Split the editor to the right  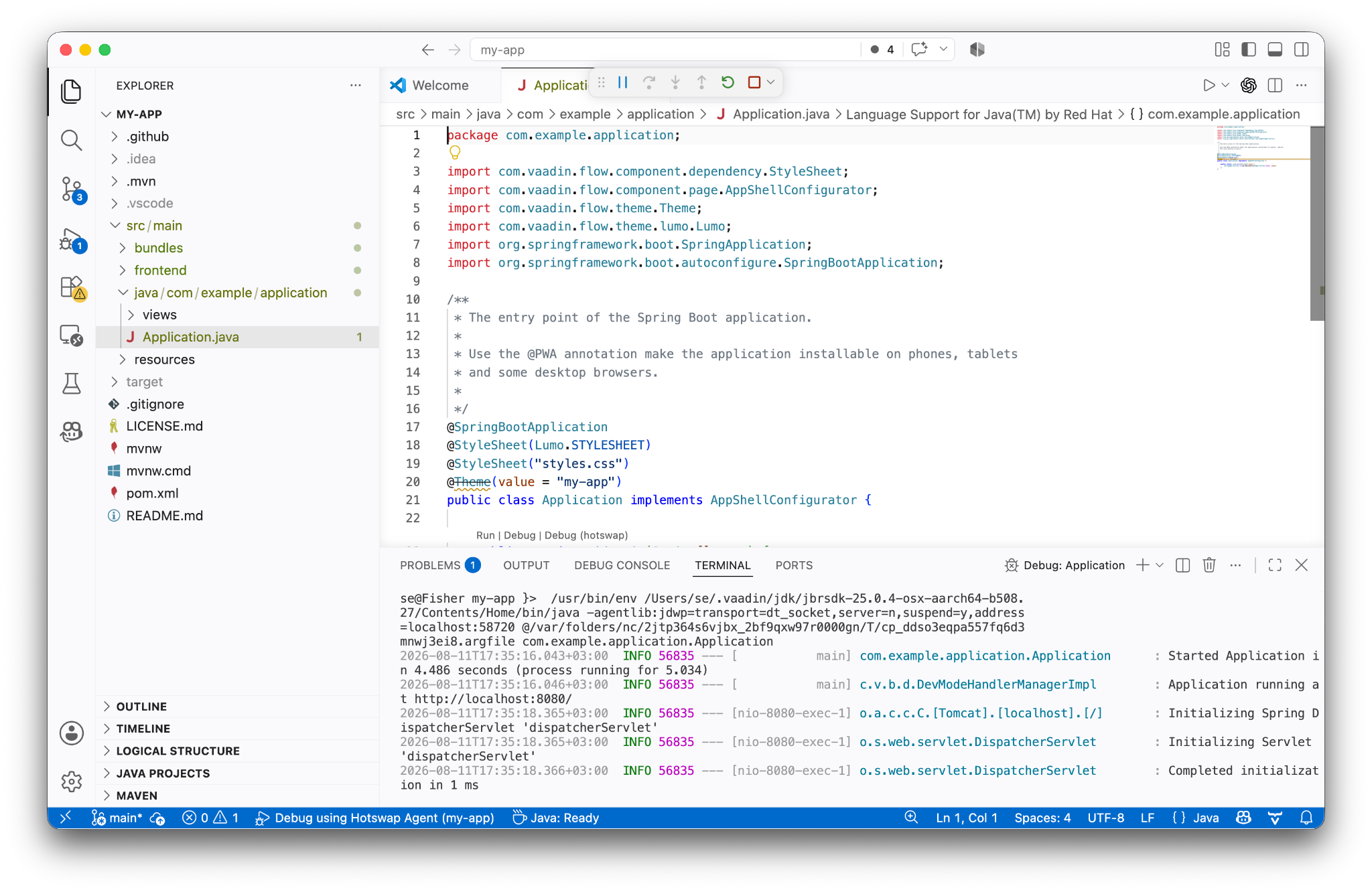pyautogui.click(x=1275, y=85)
